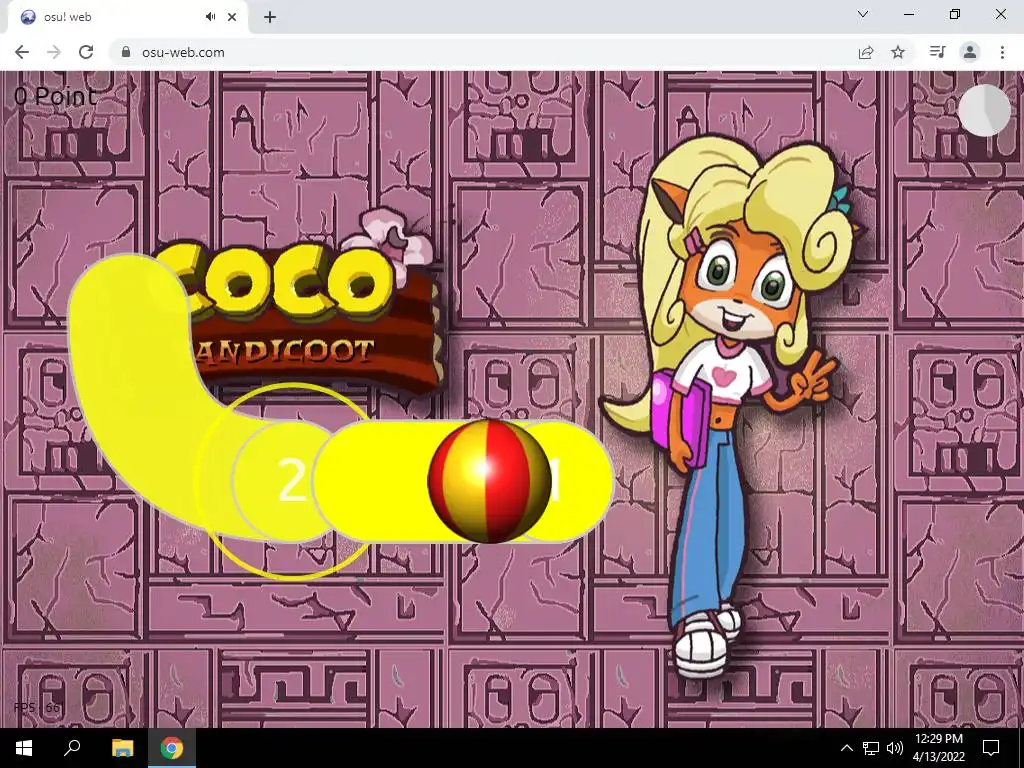Mute the tab audio speaker icon
This screenshot has height=768, width=1024.
coord(210,17)
